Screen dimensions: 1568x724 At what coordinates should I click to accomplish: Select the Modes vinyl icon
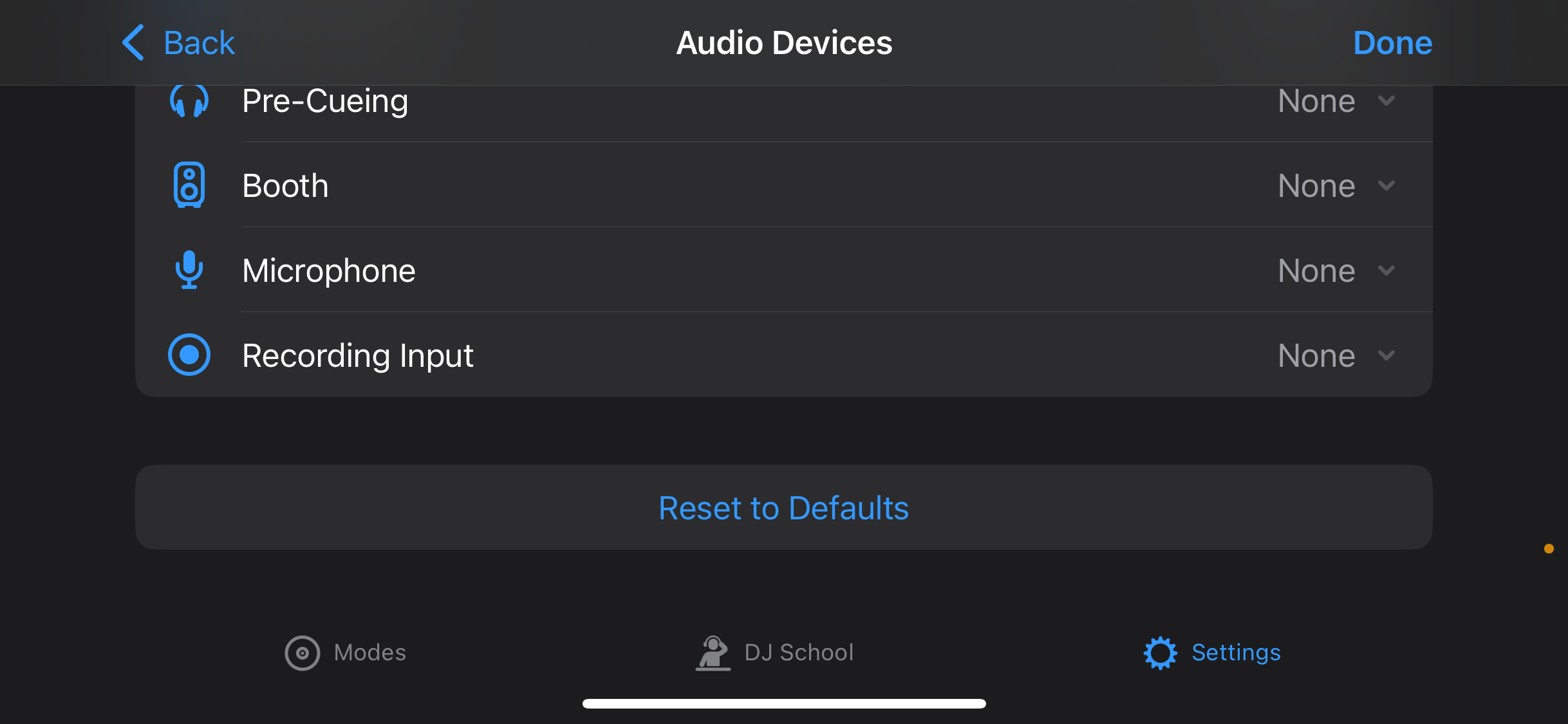303,652
